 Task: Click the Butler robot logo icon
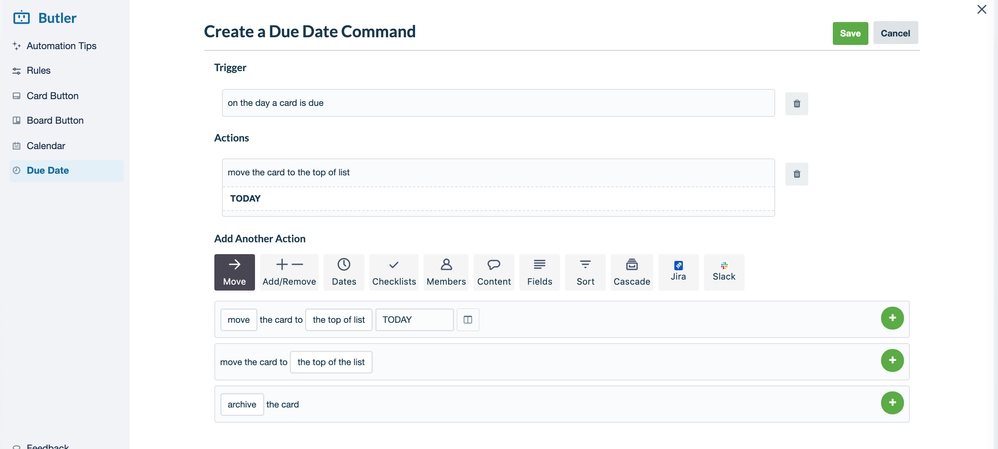[x=22, y=18]
